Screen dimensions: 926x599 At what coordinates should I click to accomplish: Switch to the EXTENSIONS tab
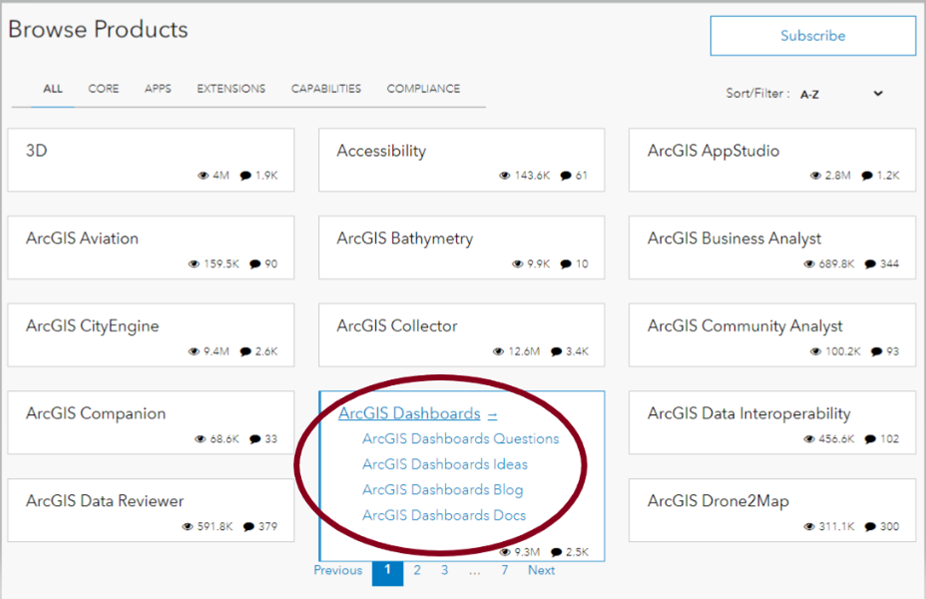click(231, 89)
